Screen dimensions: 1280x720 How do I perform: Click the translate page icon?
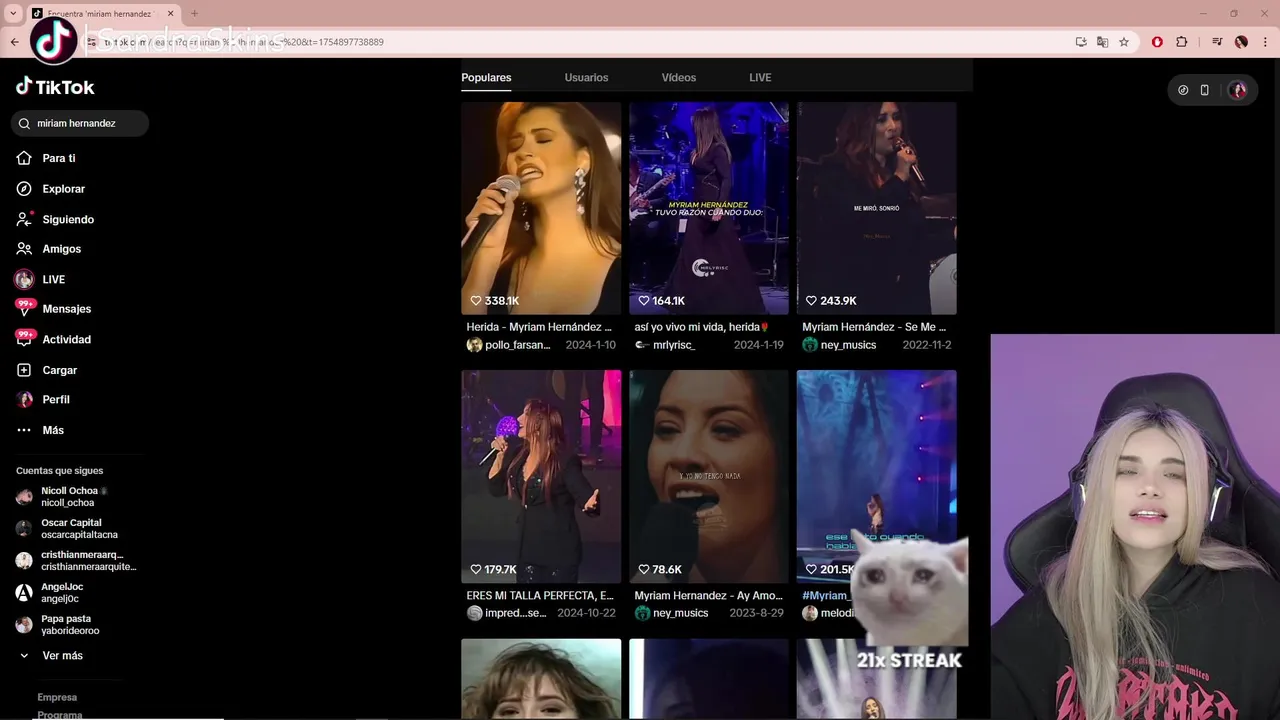[1102, 42]
